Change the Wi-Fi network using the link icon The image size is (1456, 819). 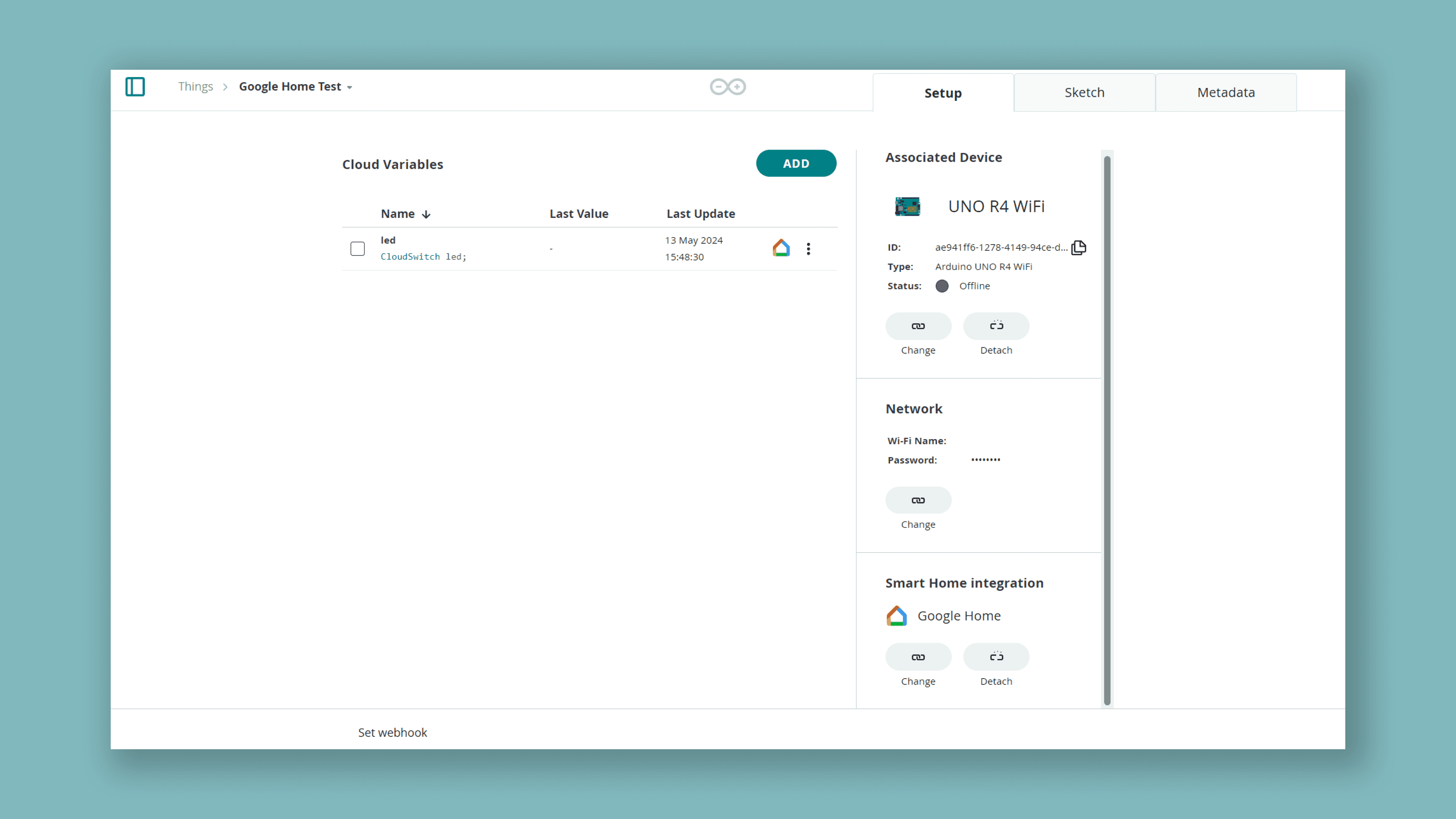tap(918, 500)
